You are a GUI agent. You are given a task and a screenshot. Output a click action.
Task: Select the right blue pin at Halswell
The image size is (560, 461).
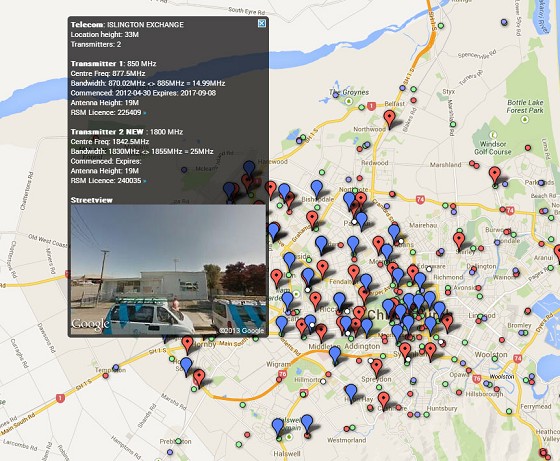(x=307, y=424)
